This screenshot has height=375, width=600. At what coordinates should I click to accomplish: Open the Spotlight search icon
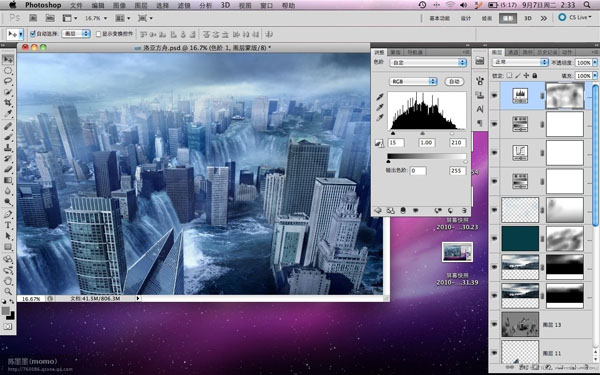pyautogui.click(x=587, y=5)
